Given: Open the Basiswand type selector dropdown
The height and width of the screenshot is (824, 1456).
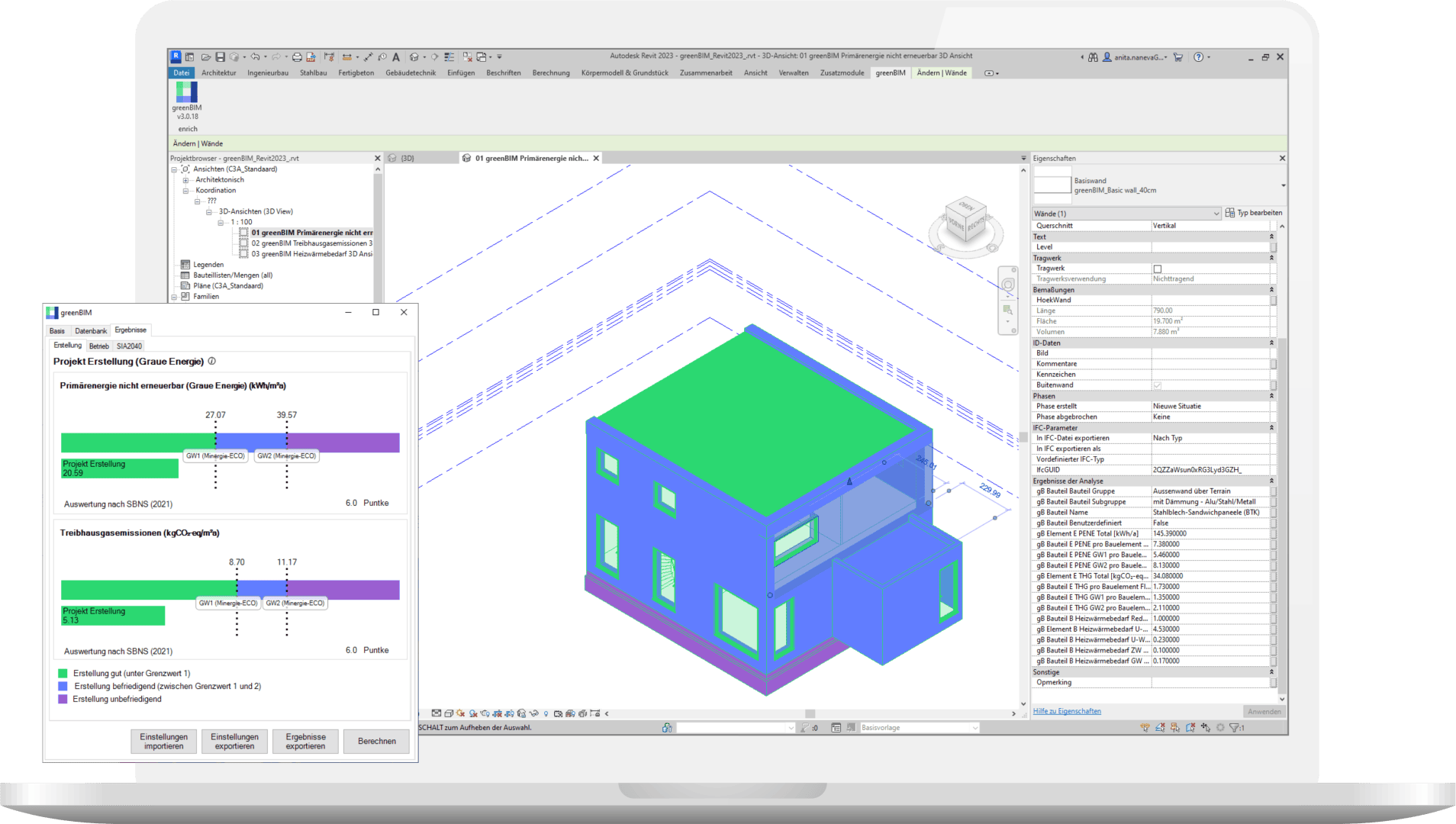Looking at the screenshot, I should click(1284, 185).
